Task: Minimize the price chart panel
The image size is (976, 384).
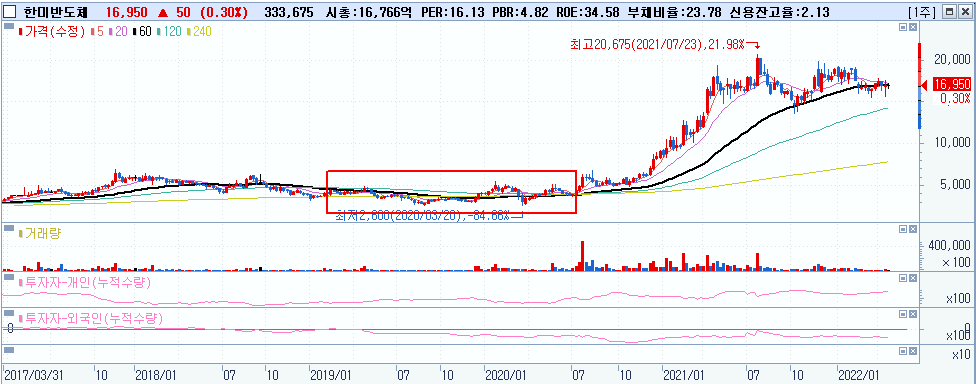Action: tap(904, 27)
